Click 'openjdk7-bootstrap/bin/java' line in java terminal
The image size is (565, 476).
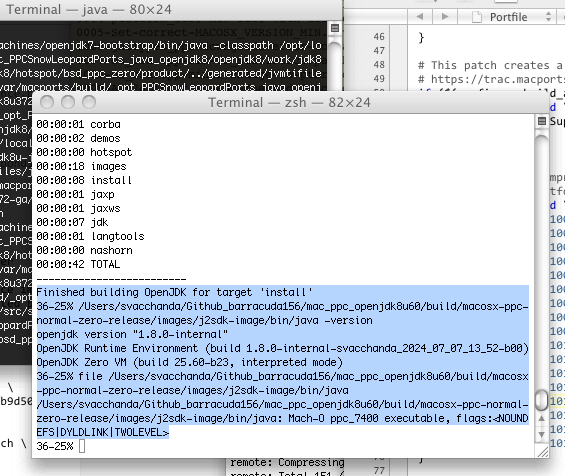[x=161, y=45]
